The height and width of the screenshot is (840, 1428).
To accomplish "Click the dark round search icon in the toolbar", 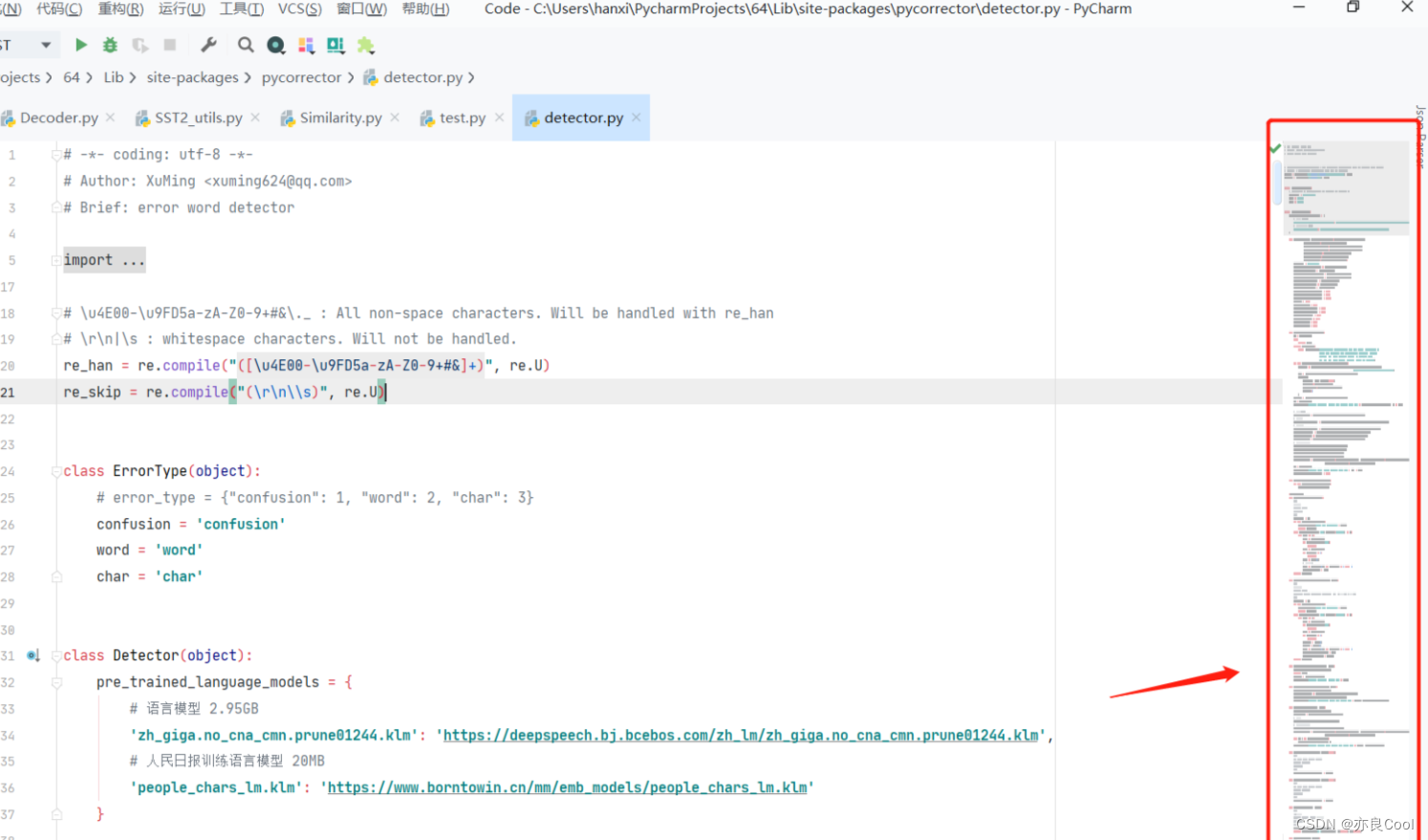I will point(276,45).
